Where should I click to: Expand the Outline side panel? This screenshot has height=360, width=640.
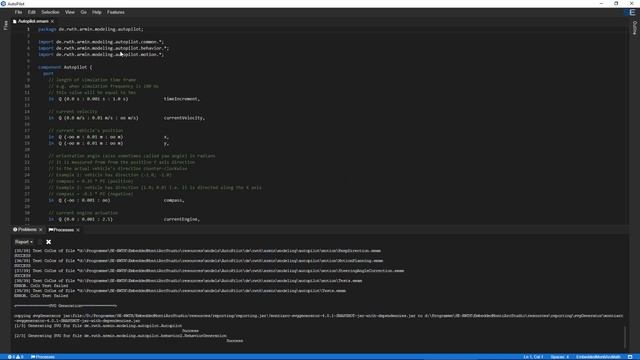point(634,28)
